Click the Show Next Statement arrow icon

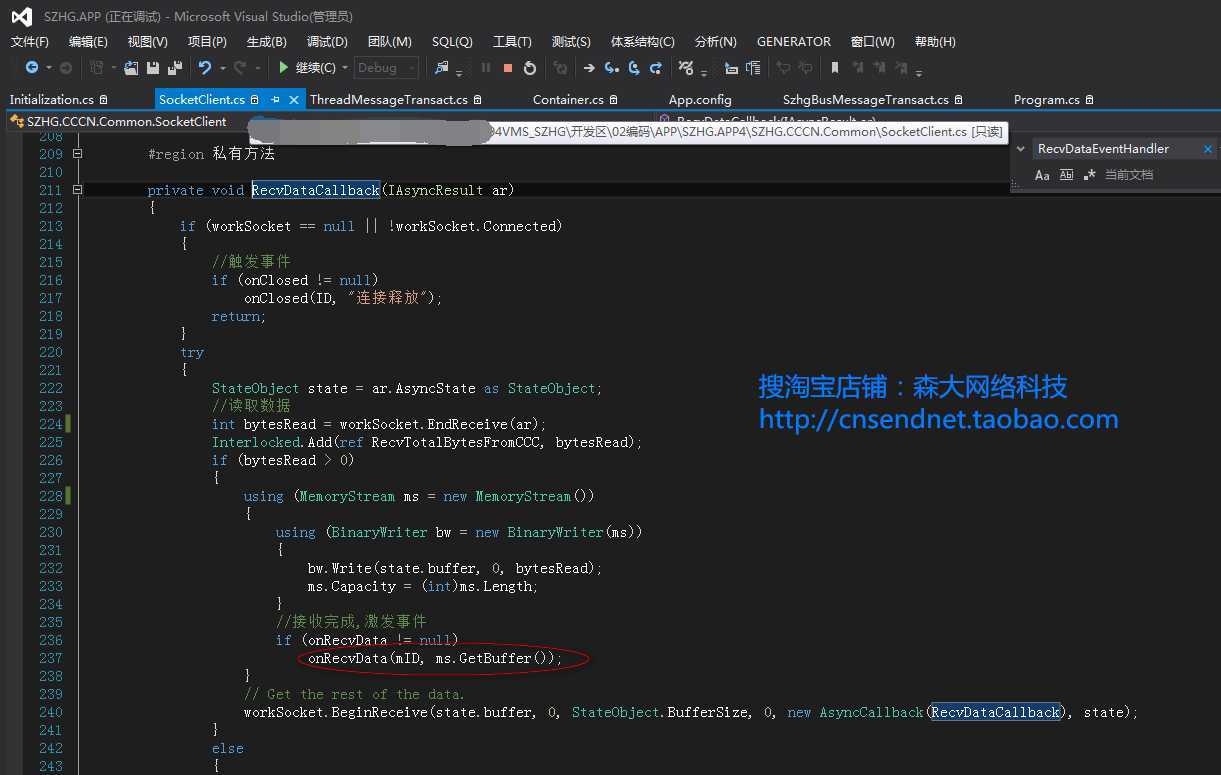(589, 67)
